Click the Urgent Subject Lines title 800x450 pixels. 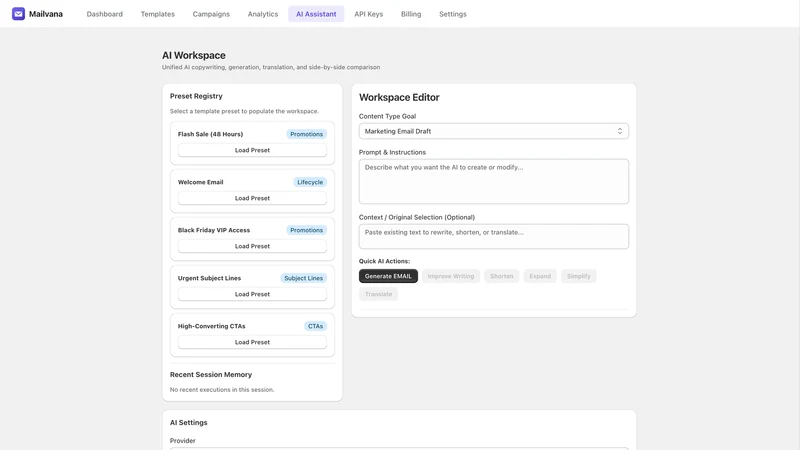tap(209, 278)
